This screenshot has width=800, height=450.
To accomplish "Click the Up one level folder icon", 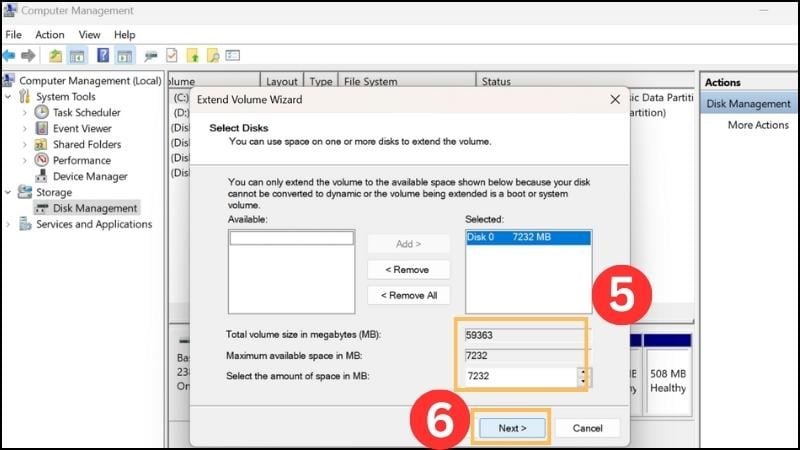I will pyautogui.click(x=55, y=56).
